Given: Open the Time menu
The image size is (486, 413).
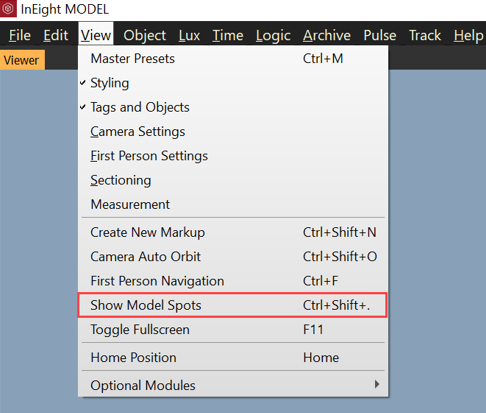Looking at the screenshot, I should click(228, 35).
